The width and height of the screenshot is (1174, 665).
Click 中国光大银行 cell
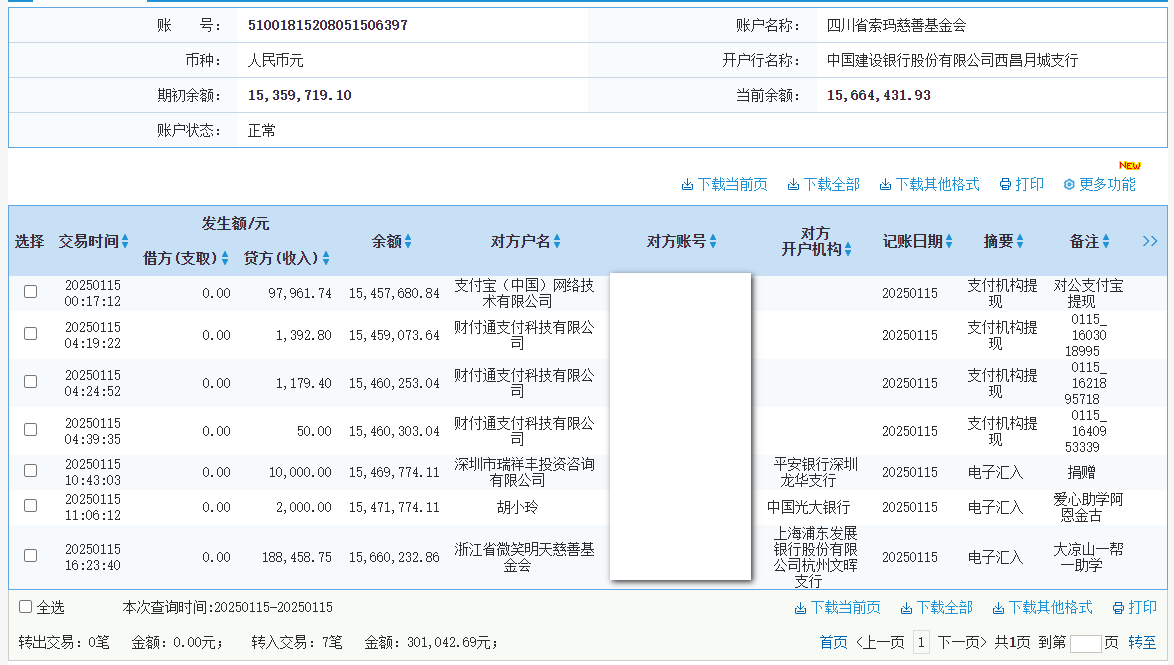pyautogui.click(x=809, y=507)
